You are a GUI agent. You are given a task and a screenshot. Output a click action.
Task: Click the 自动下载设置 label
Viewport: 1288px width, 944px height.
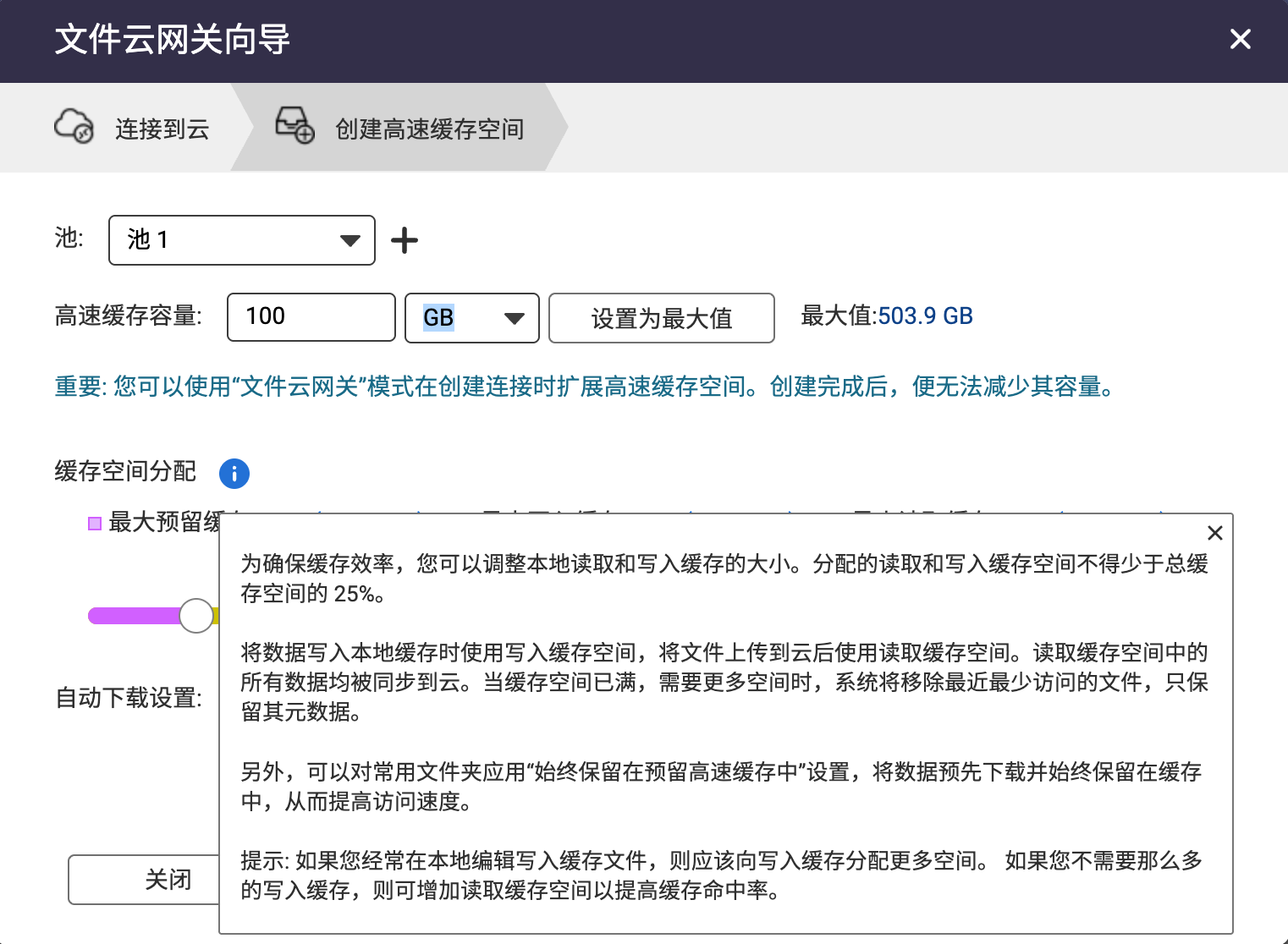(x=129, y=698)
